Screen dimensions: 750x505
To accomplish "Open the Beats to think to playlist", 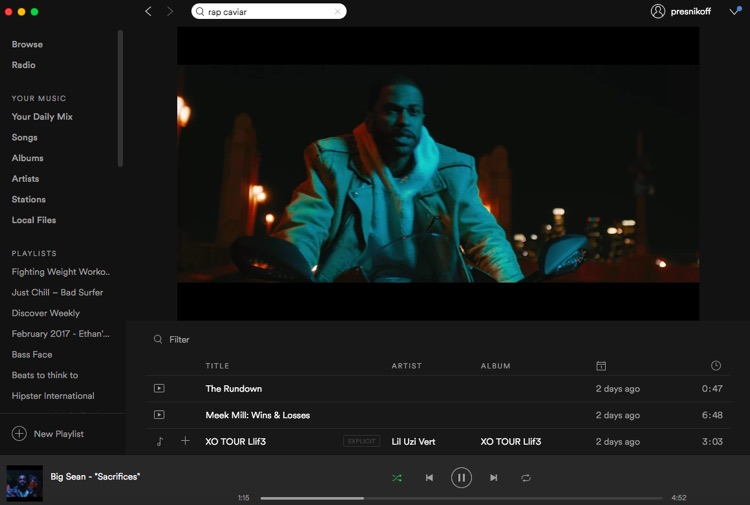I will pyautogui.click(x=45, y=375).
